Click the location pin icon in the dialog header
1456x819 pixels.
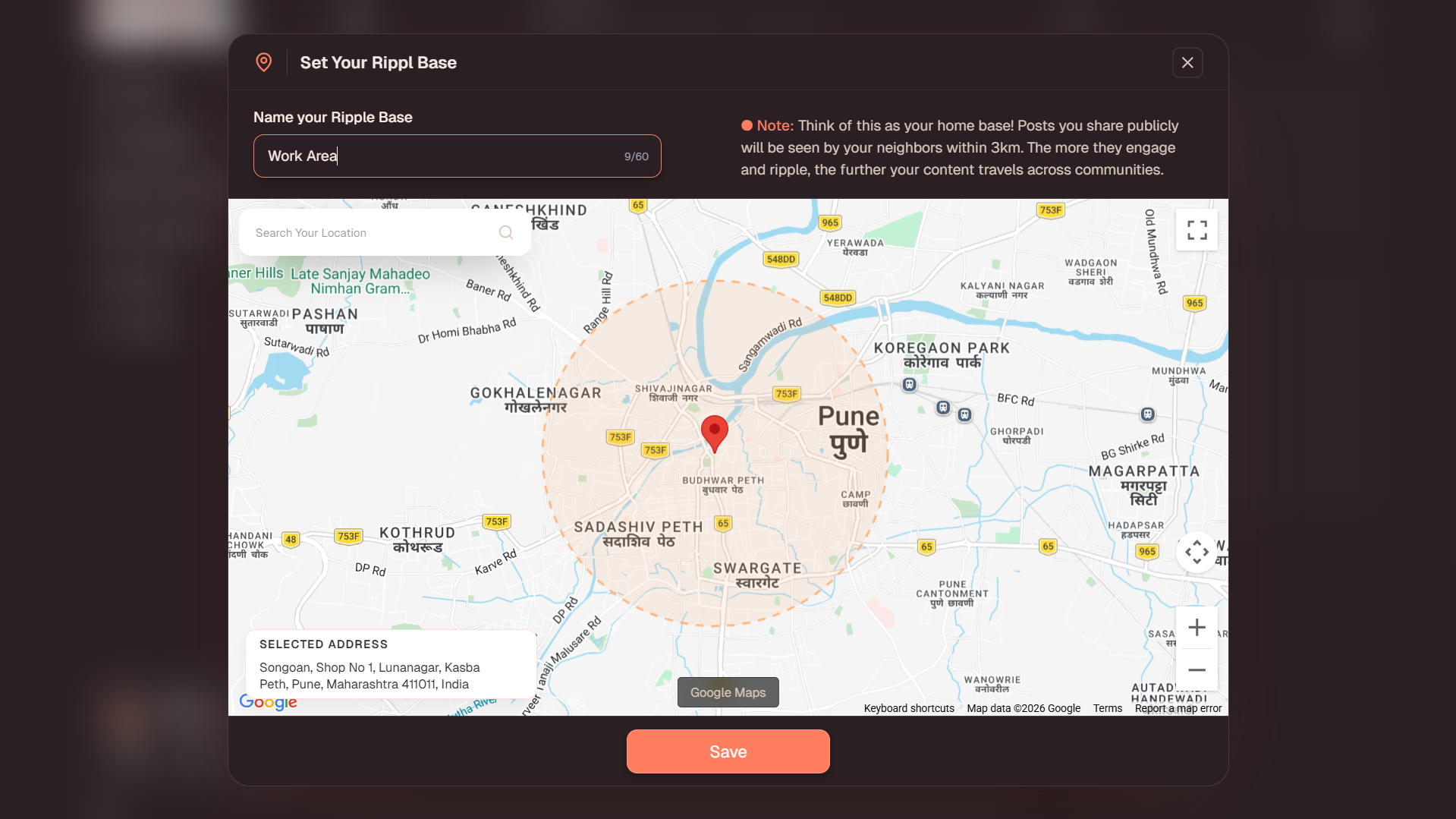coord(263,62)
